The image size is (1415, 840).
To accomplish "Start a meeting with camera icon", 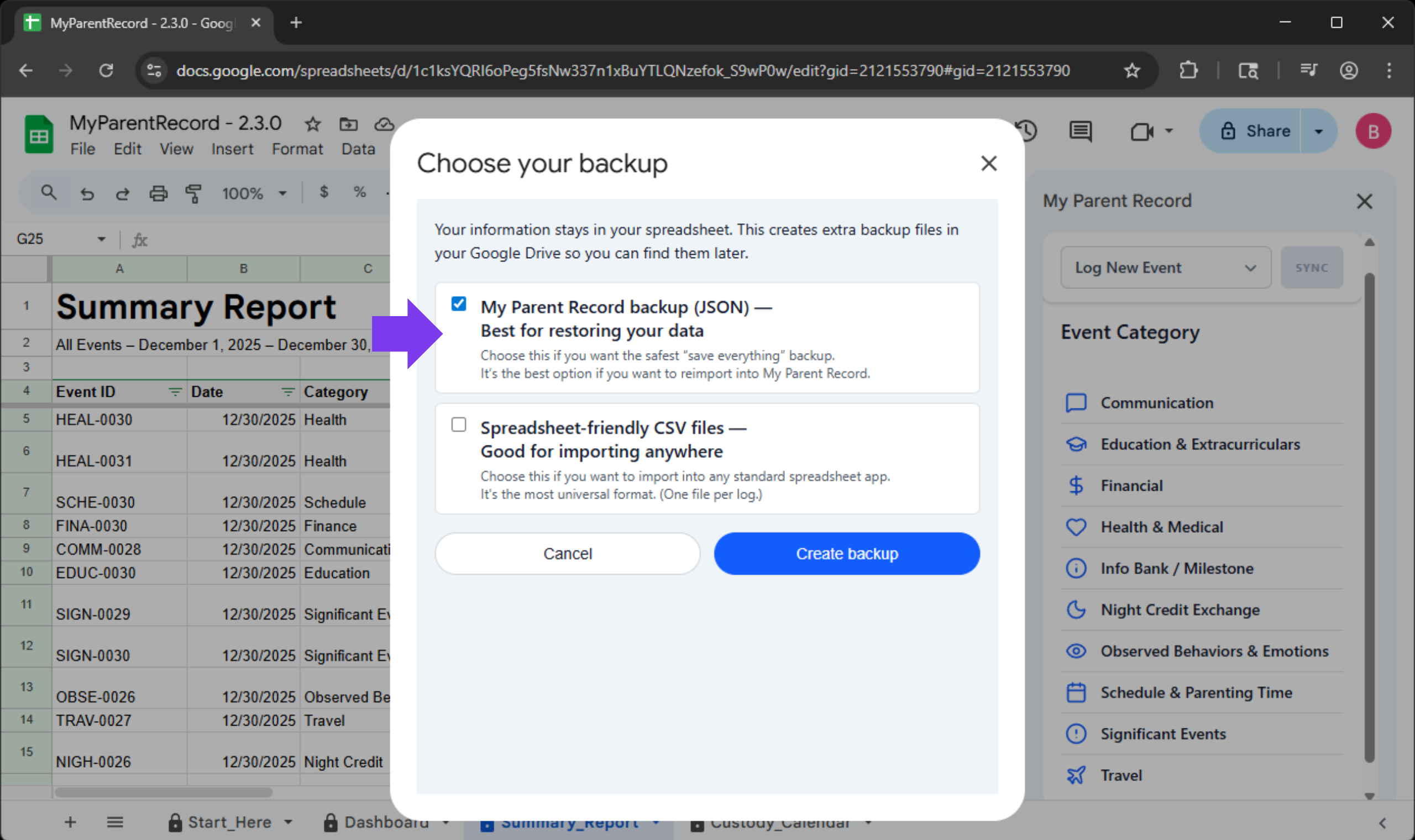I will [1141, 132].
